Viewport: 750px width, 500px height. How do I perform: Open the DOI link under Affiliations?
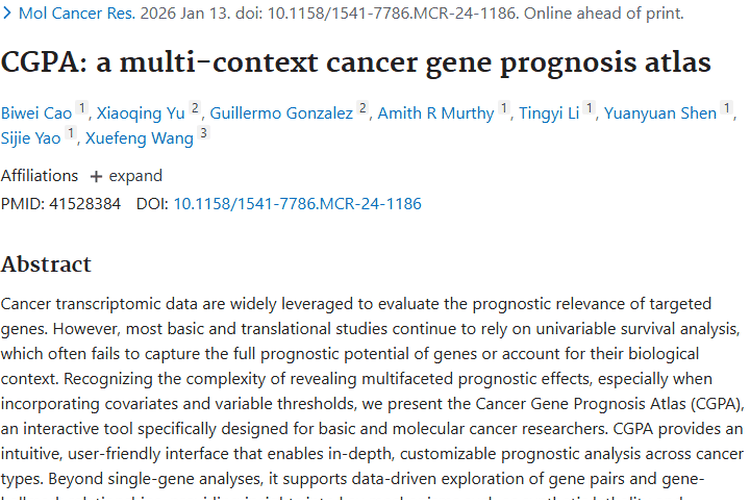(297, 203)
